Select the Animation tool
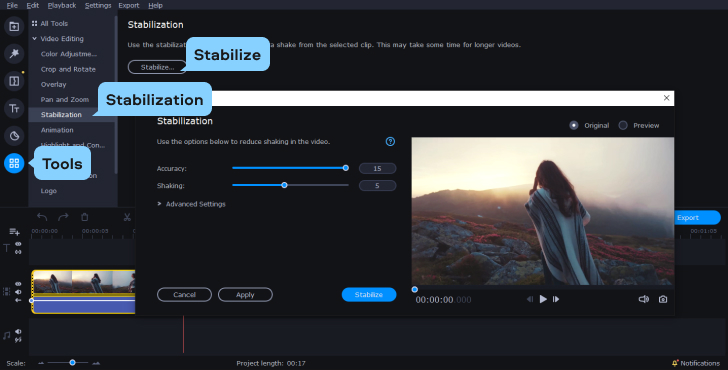728x370 pixels. pyautogui.click(x=57, y=130)
